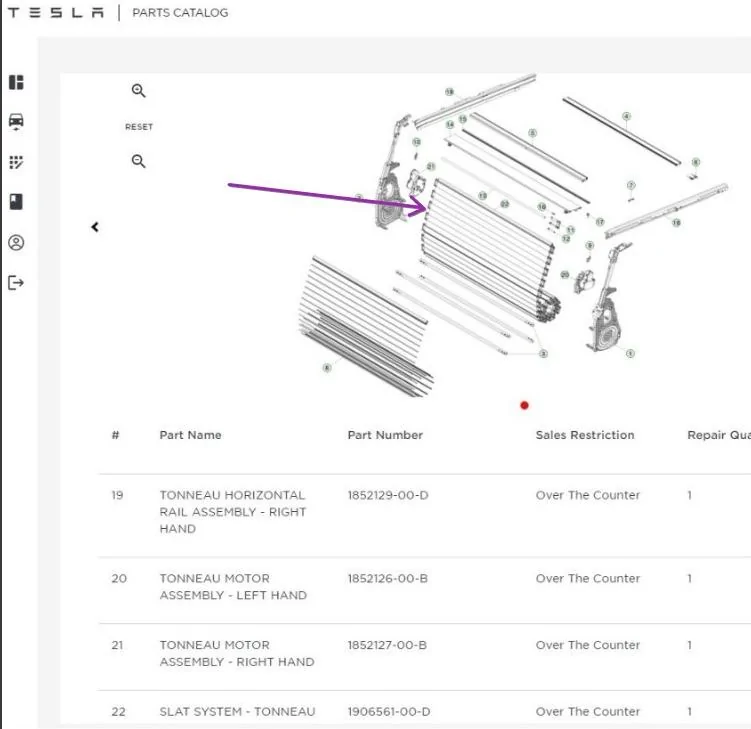
Task: Click part number 1852129-00-D
Action: pyautogui.click(x=388, y=495)
